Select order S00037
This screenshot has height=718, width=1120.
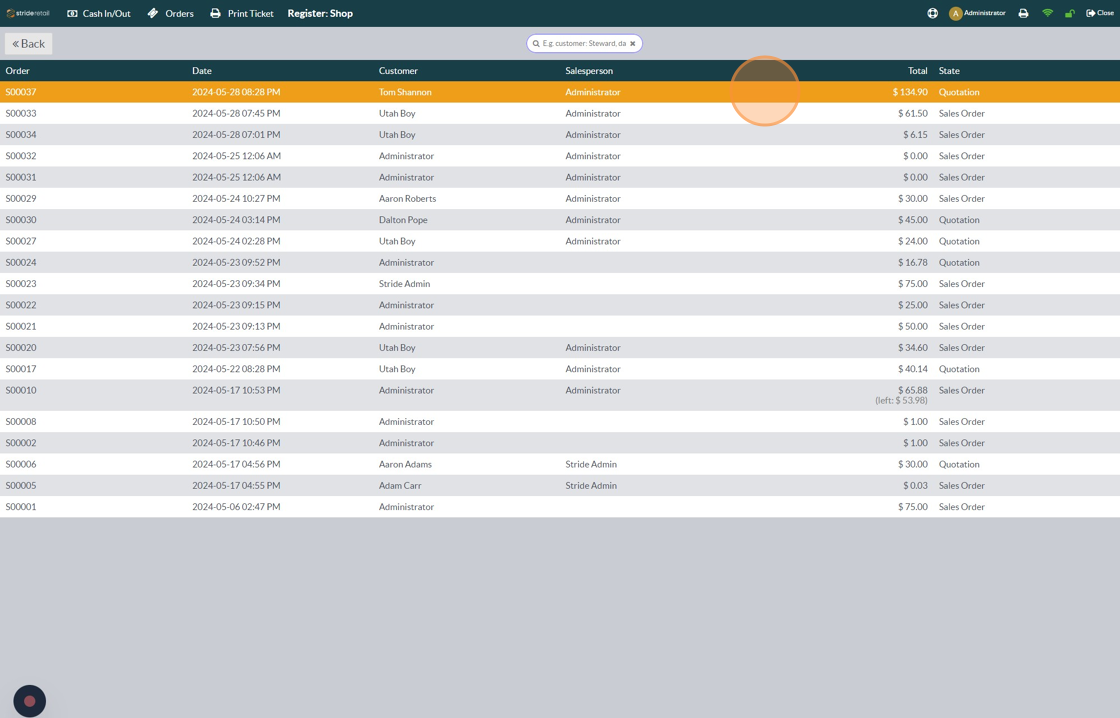tap(560, 92)
